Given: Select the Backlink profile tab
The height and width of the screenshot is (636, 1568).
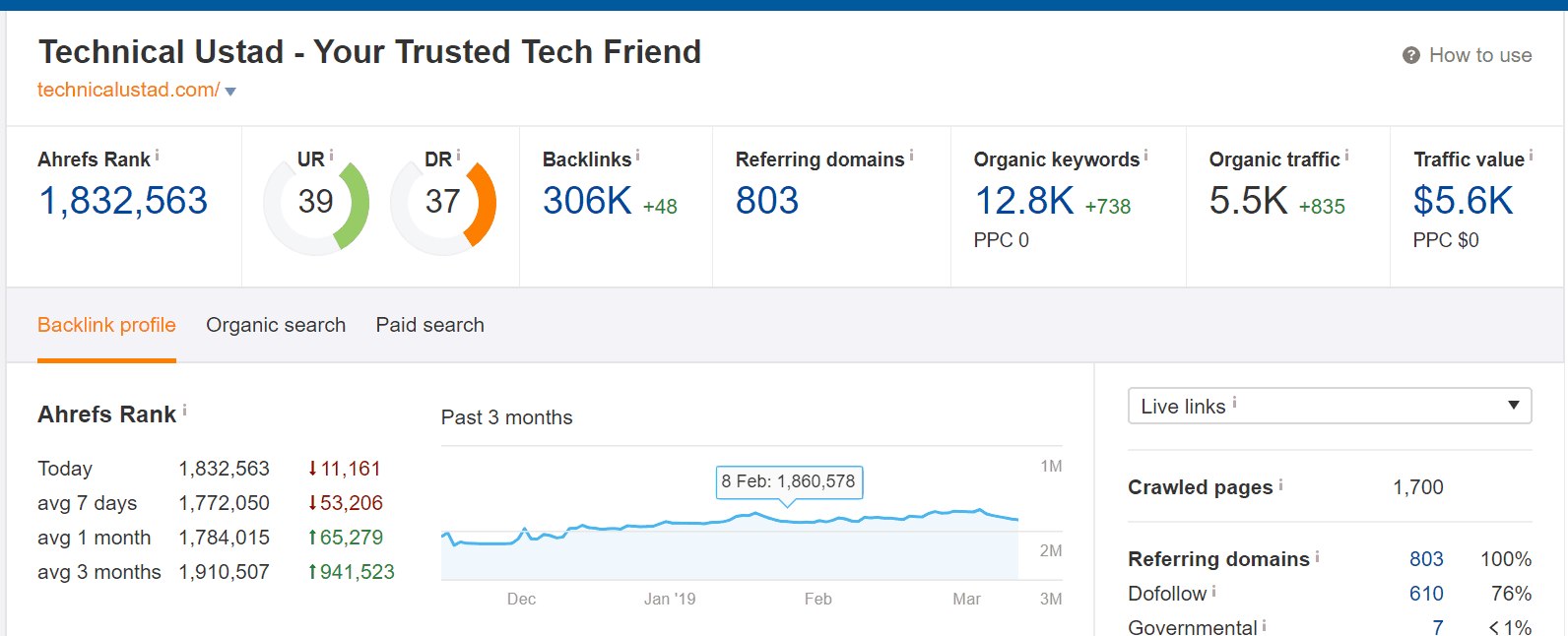Looking at the screenshot, I should click(x=106, y=325).
